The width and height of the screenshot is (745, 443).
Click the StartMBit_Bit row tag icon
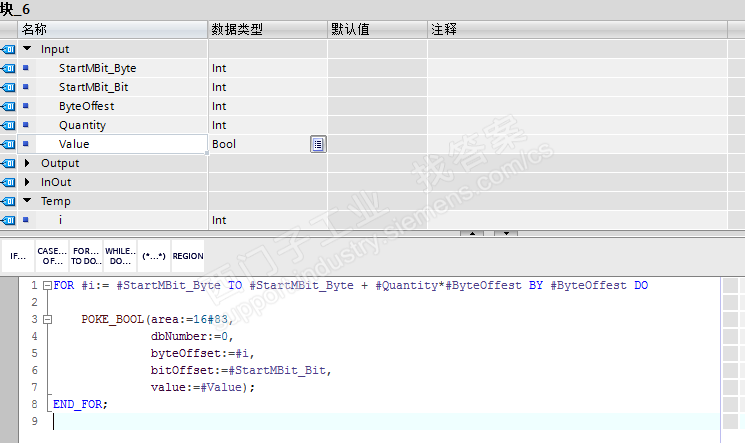[9, 87]
